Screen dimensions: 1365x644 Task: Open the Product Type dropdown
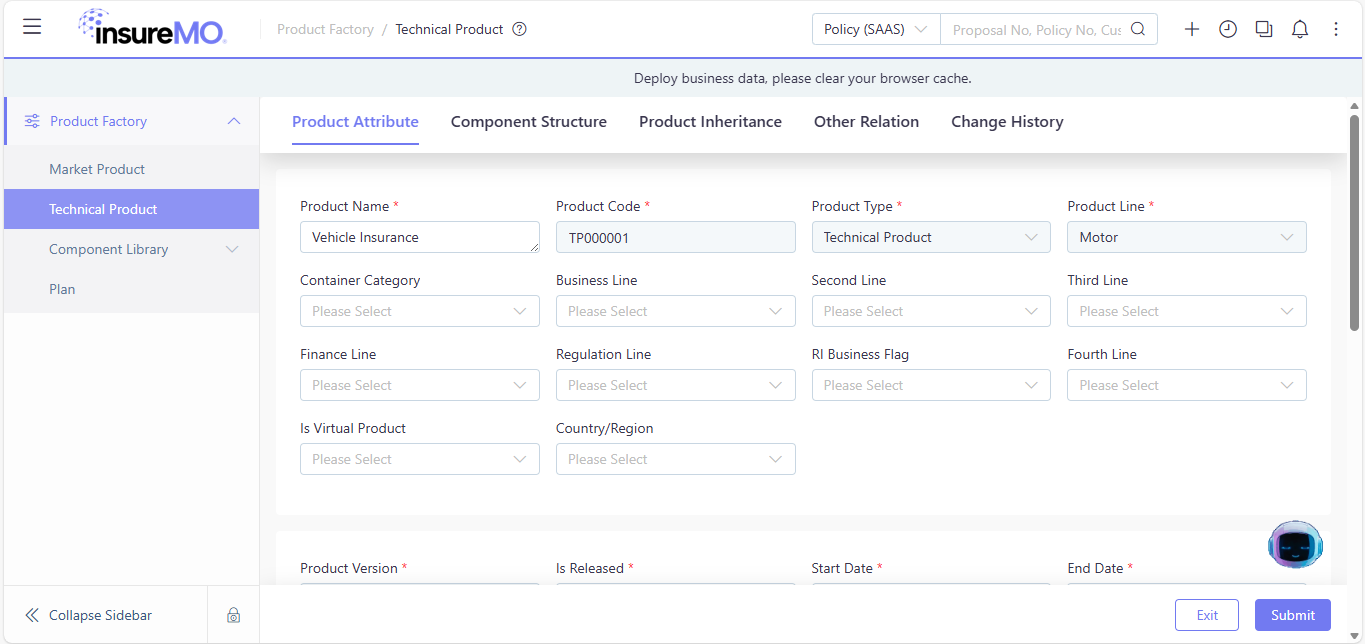[x=931, y=237]
